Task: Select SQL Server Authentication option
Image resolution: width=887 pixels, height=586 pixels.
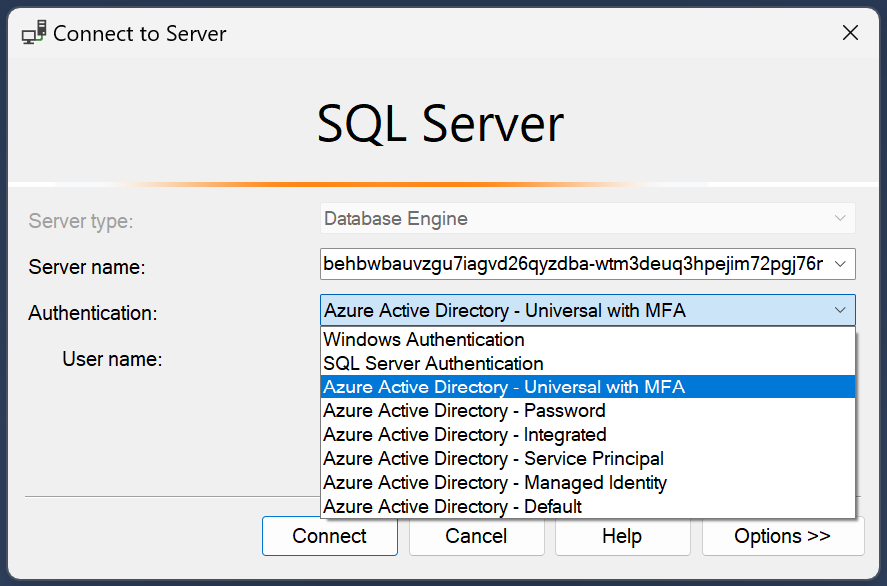Action: tap(588, 363)
